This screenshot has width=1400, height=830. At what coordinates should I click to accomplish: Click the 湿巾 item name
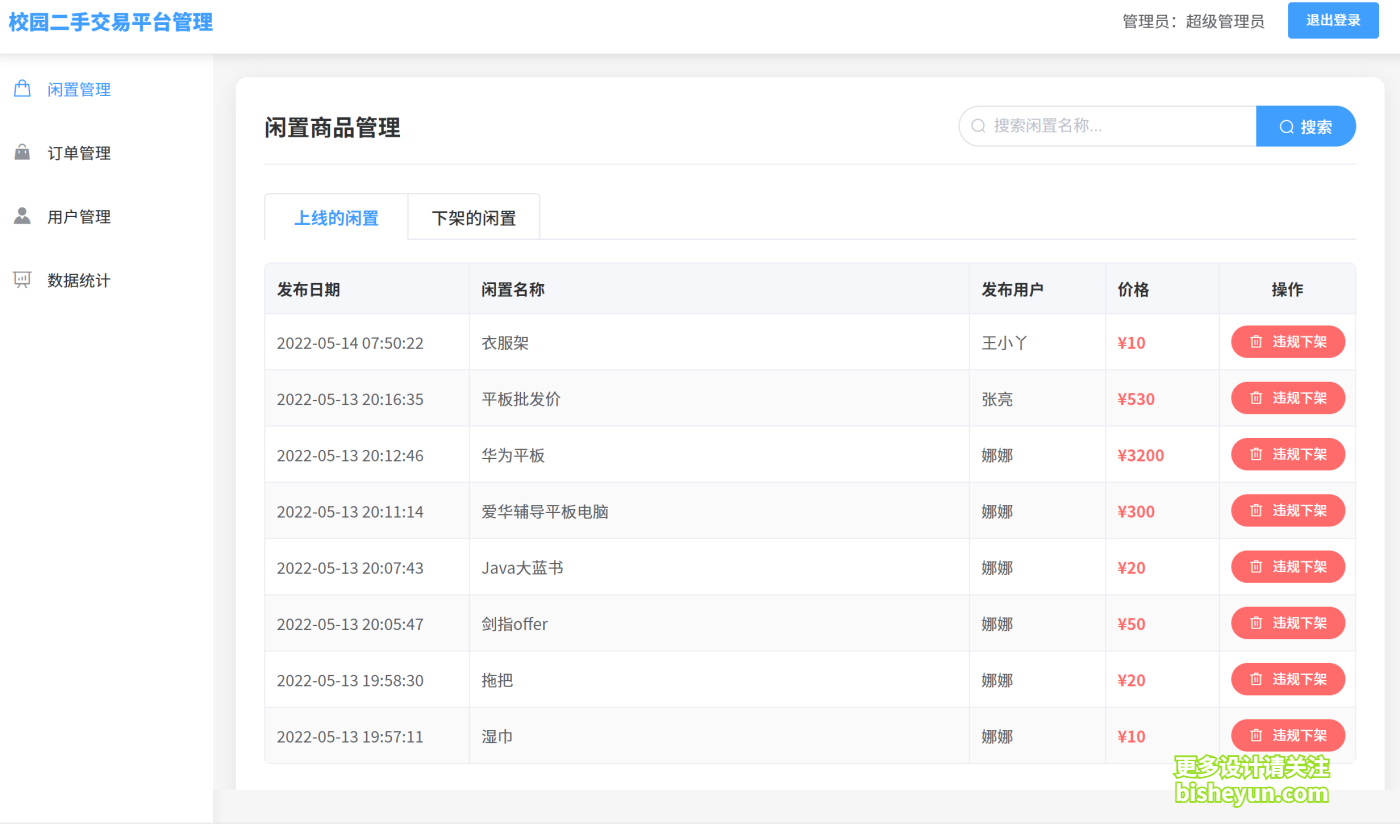(x=497, y=737)
